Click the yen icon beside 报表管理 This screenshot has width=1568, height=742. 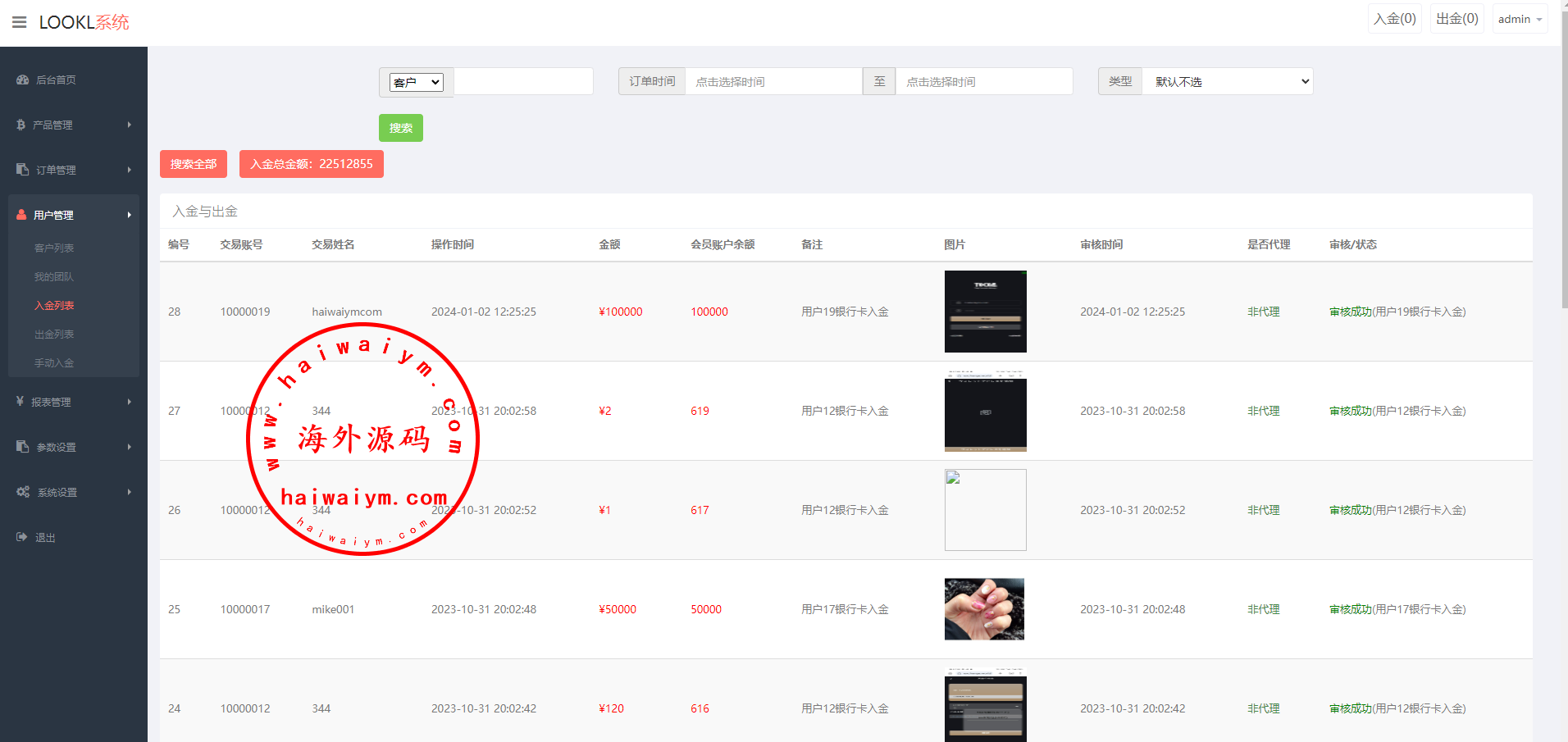point(20,402)
